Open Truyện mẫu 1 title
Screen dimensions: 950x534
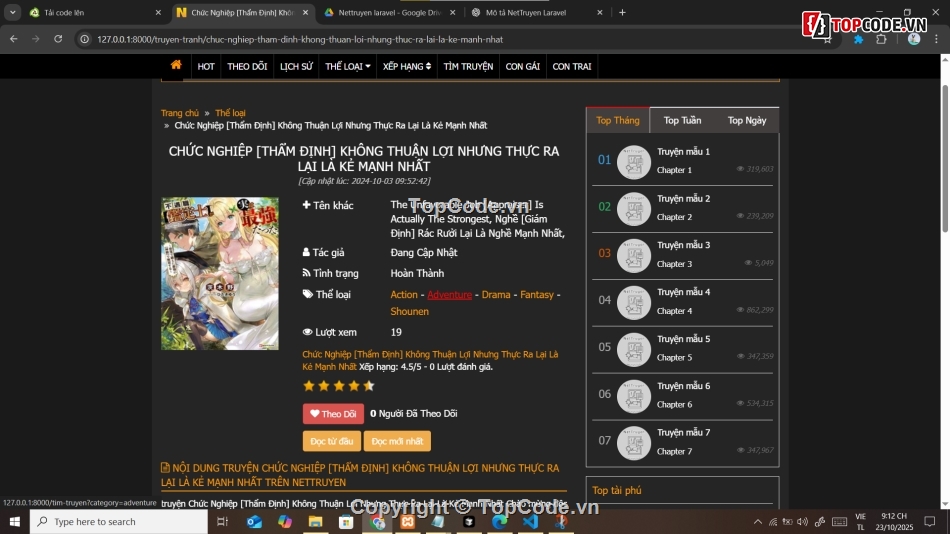[683, 152]
